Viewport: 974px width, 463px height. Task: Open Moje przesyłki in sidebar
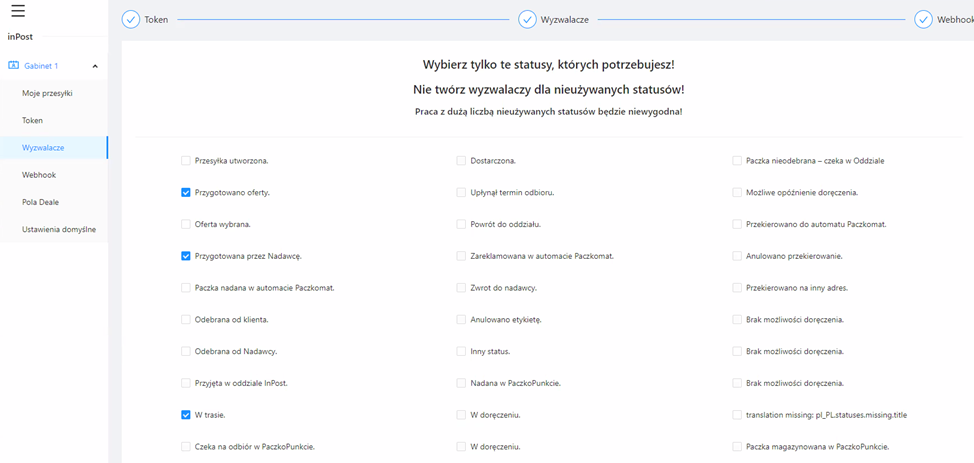click(54, 93)
